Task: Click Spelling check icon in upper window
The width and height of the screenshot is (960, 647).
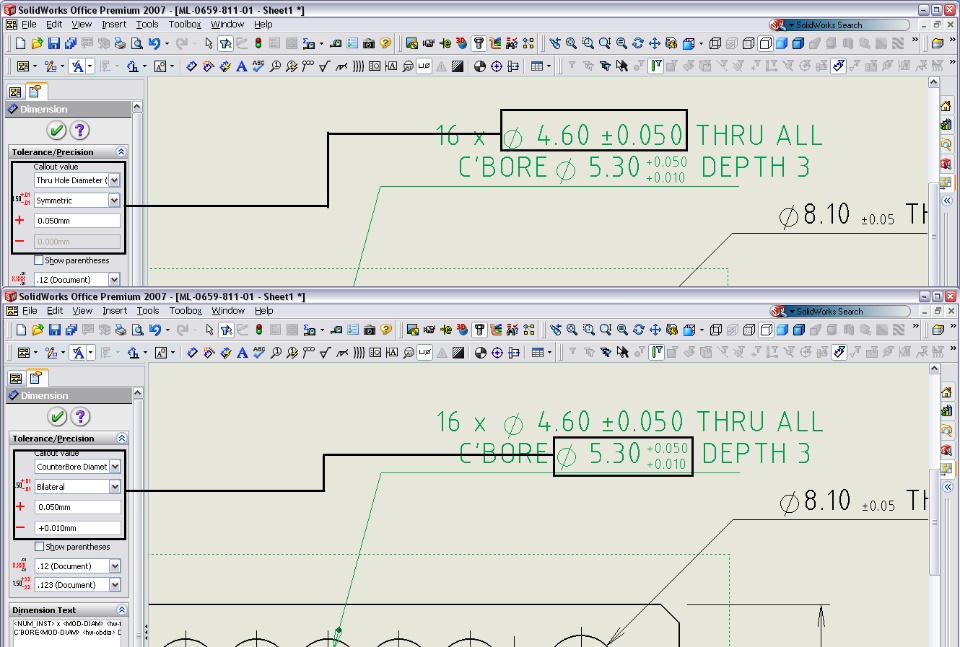Action: (258, 66)
